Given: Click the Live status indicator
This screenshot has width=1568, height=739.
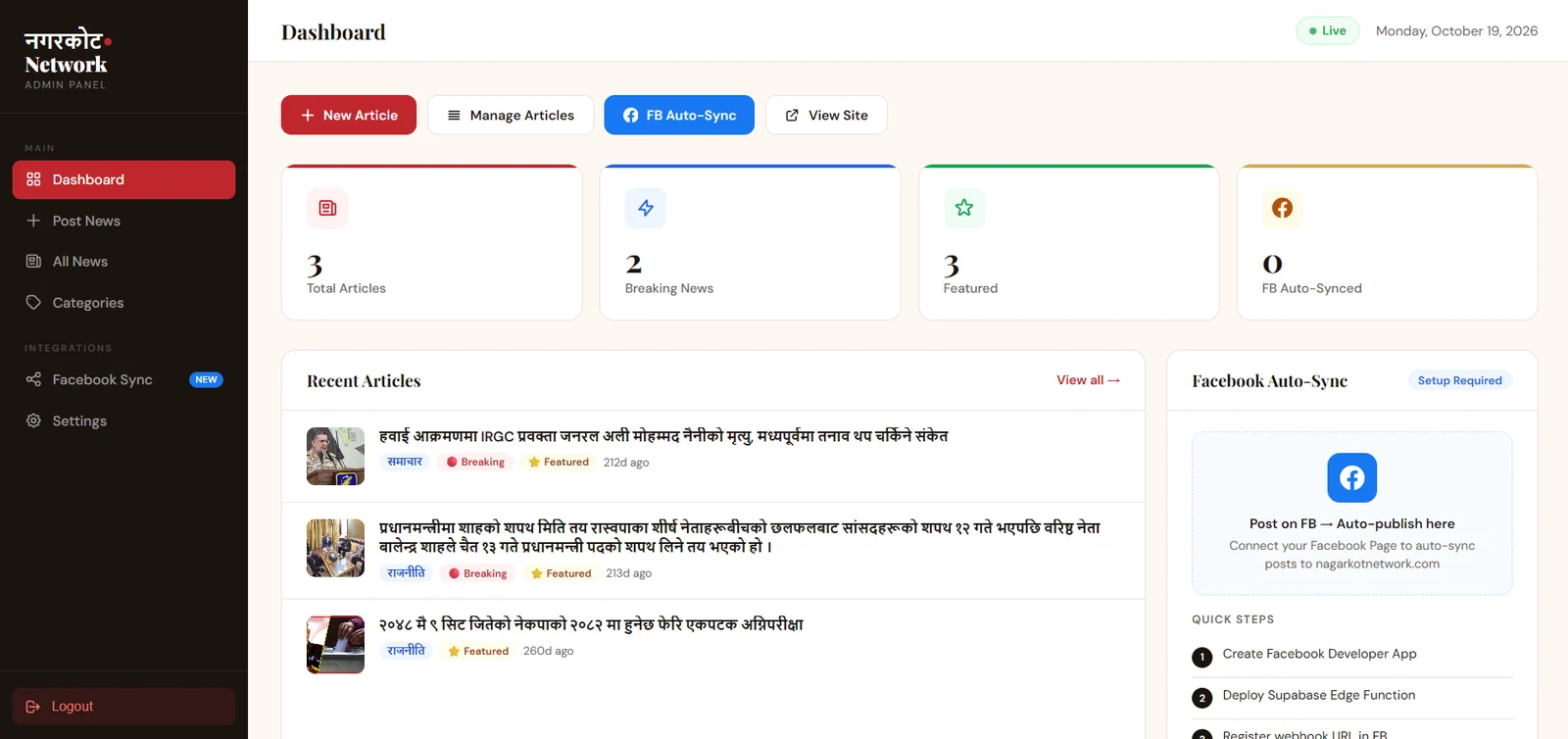Looking at the screenshot, I should pyautogui.click(x=1327, y=30).
